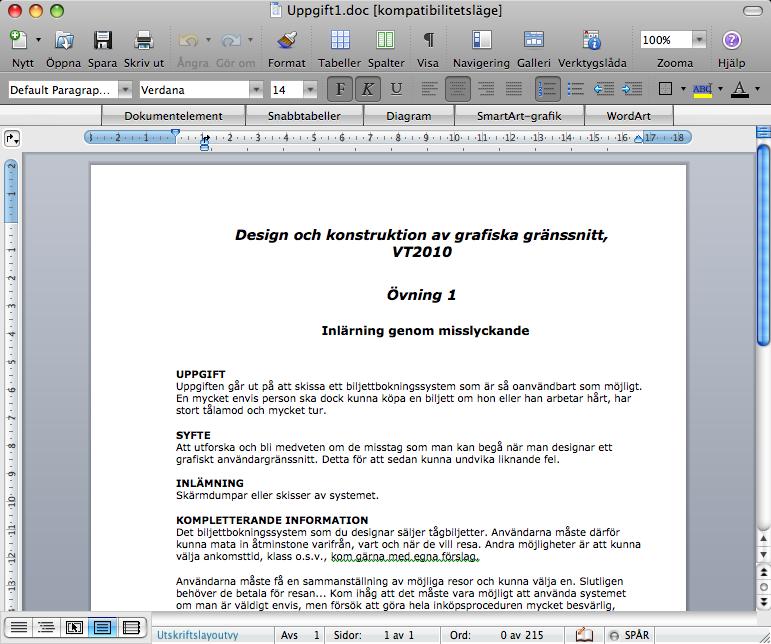Pick the Format paintbrush tool

(287, 40)
